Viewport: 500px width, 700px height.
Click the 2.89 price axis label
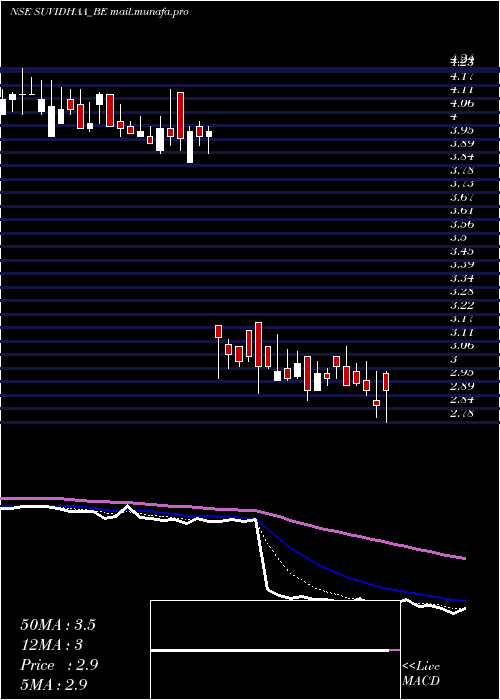(462, 386)
